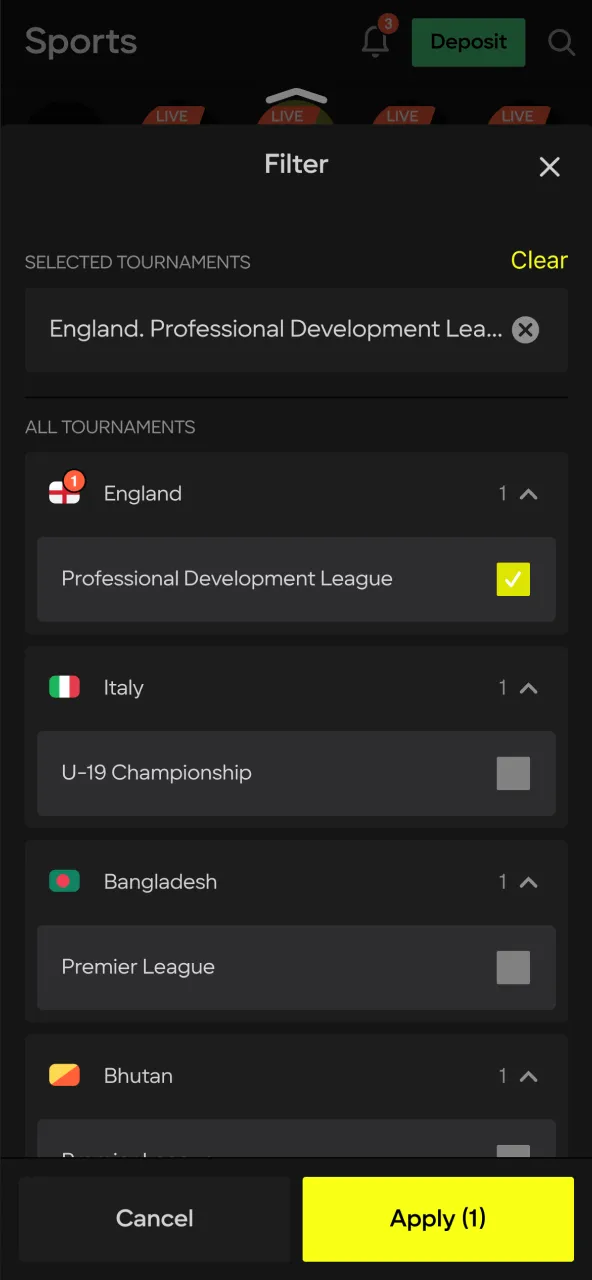Image resolution: width=592 pixels, height=1280 pixels.
Task: Click the Bhutan flag icon
Action: pos(64,1075)
